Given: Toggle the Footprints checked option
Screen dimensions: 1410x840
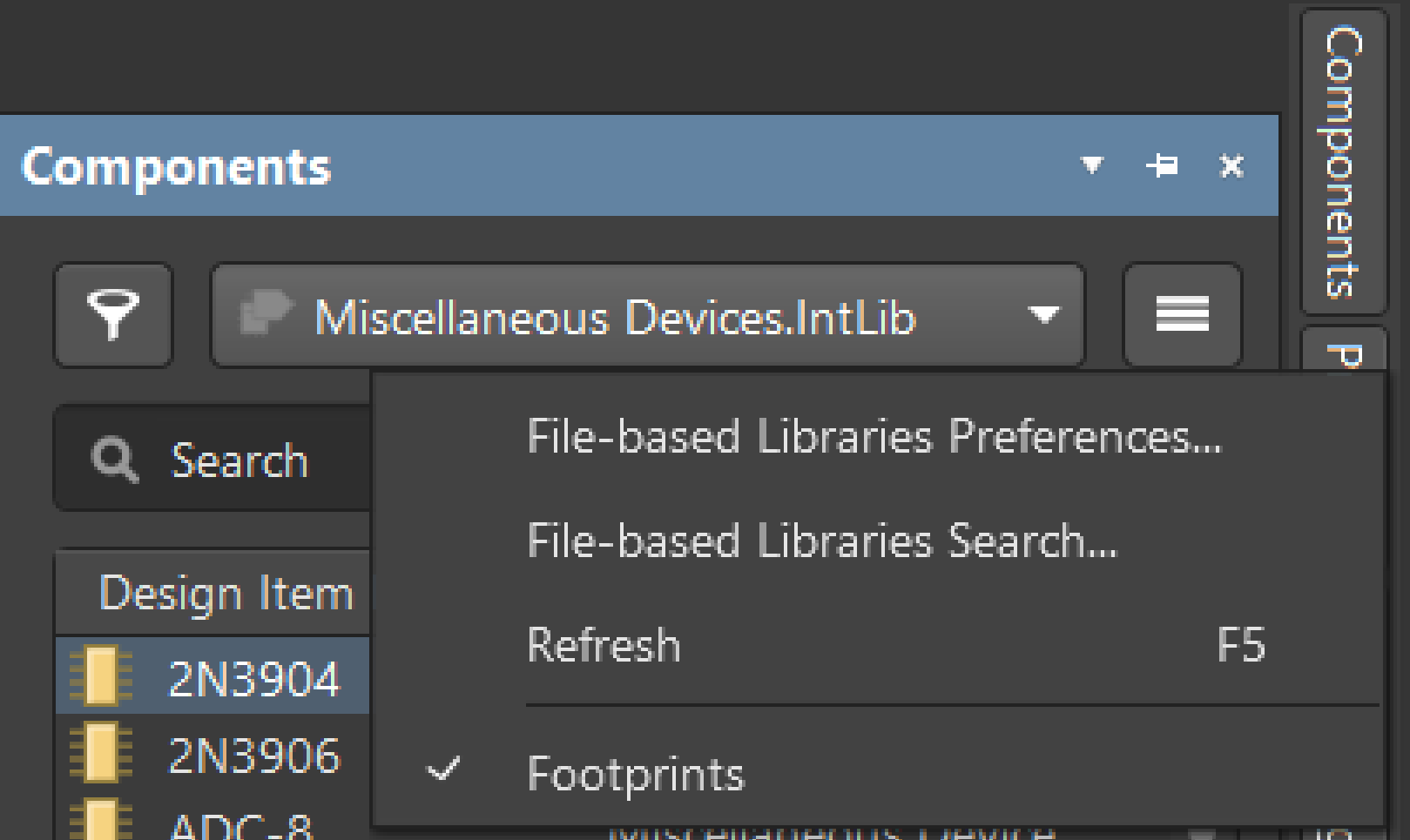Looking at the screenshot, I should pyautogui.click(x=636, y=774).
